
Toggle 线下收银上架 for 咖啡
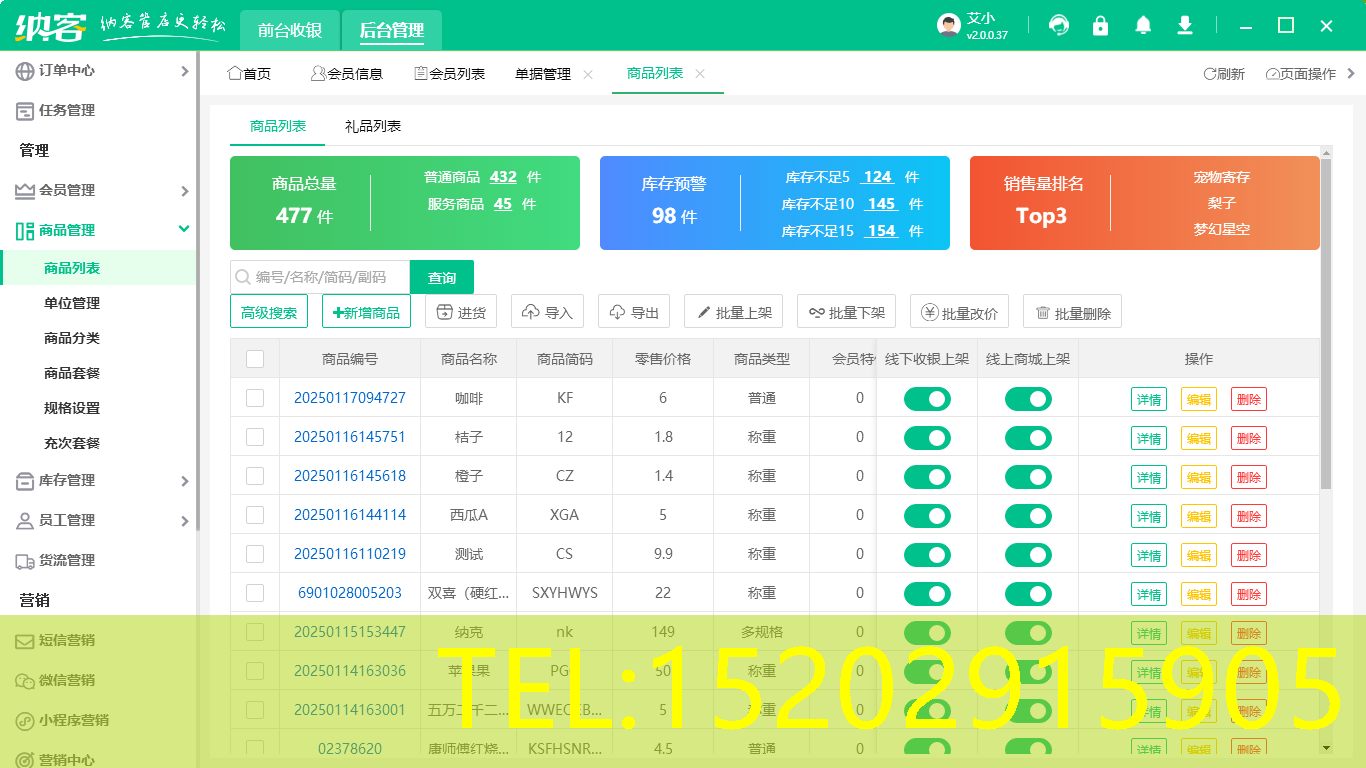click(927, 399)
